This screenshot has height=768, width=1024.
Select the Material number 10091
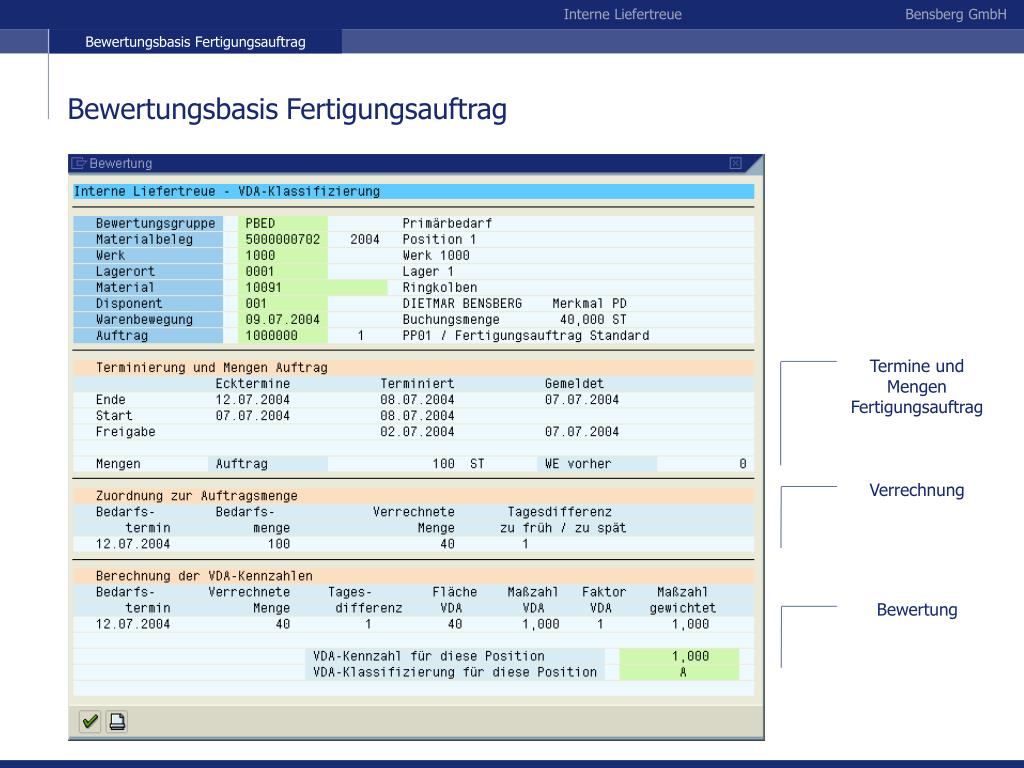click(312, 287)
